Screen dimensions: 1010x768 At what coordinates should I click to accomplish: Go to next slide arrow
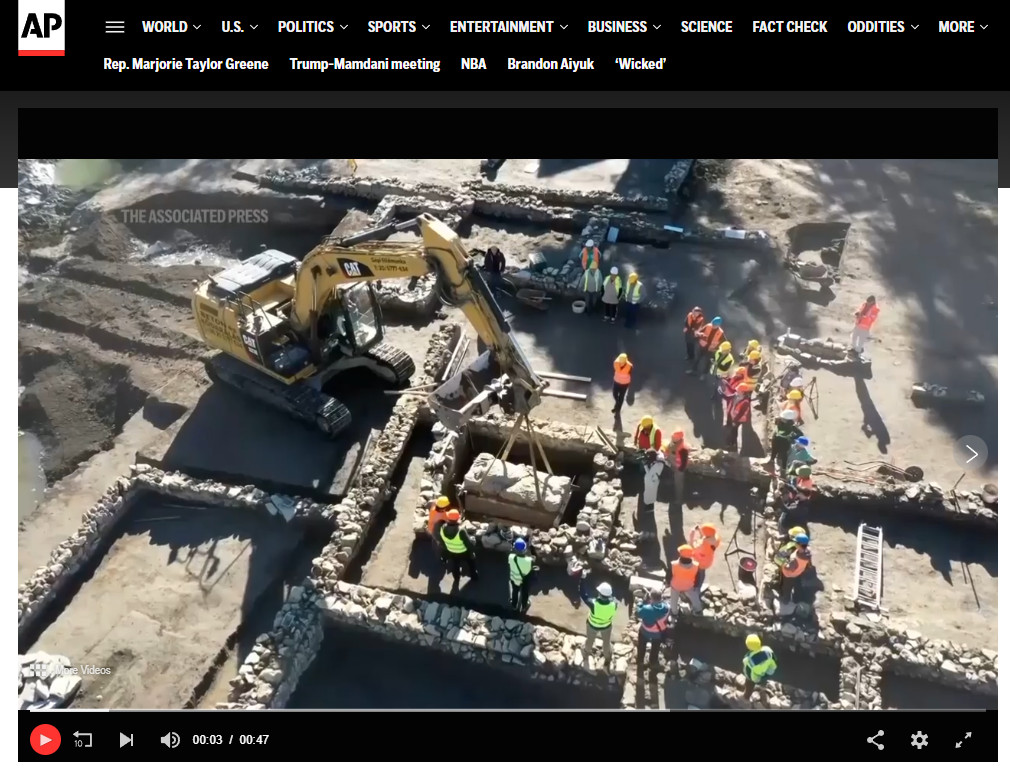coord(970,453)
